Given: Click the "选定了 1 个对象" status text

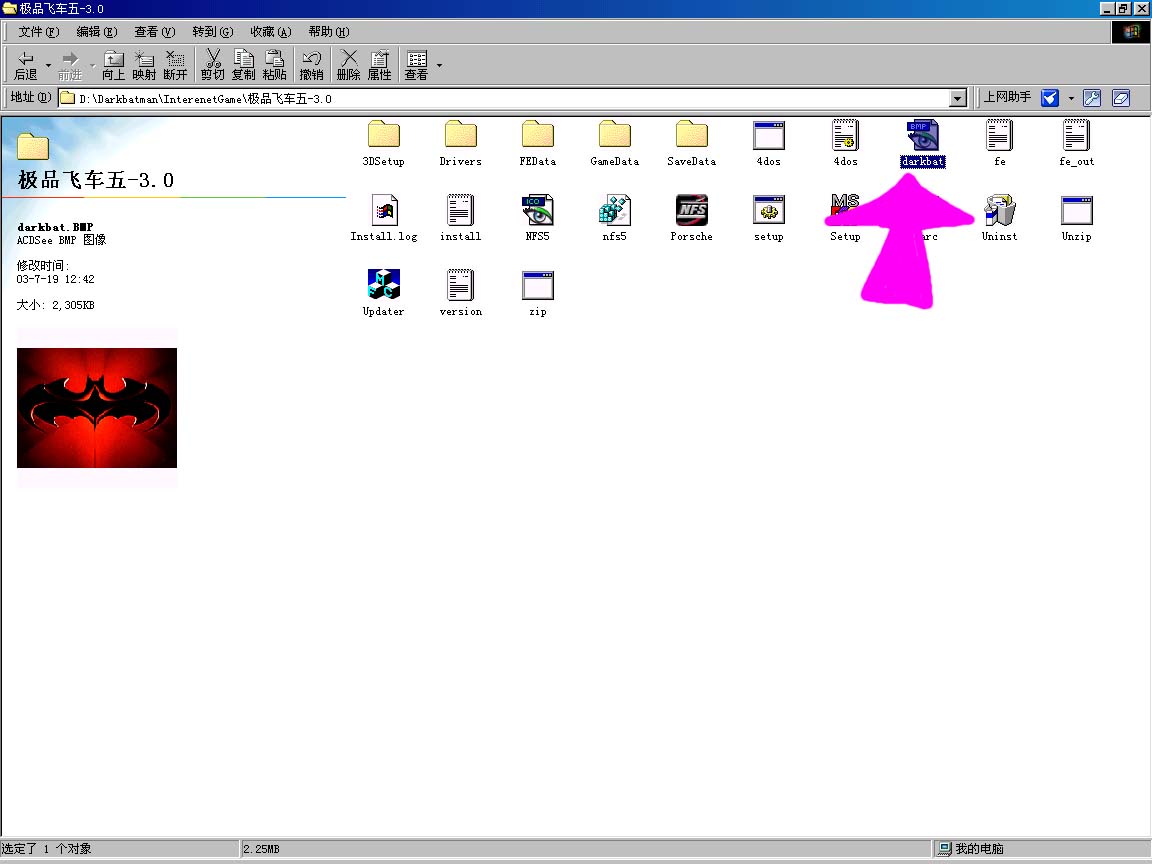Looking at the screenshot, I should pos(46,849).
